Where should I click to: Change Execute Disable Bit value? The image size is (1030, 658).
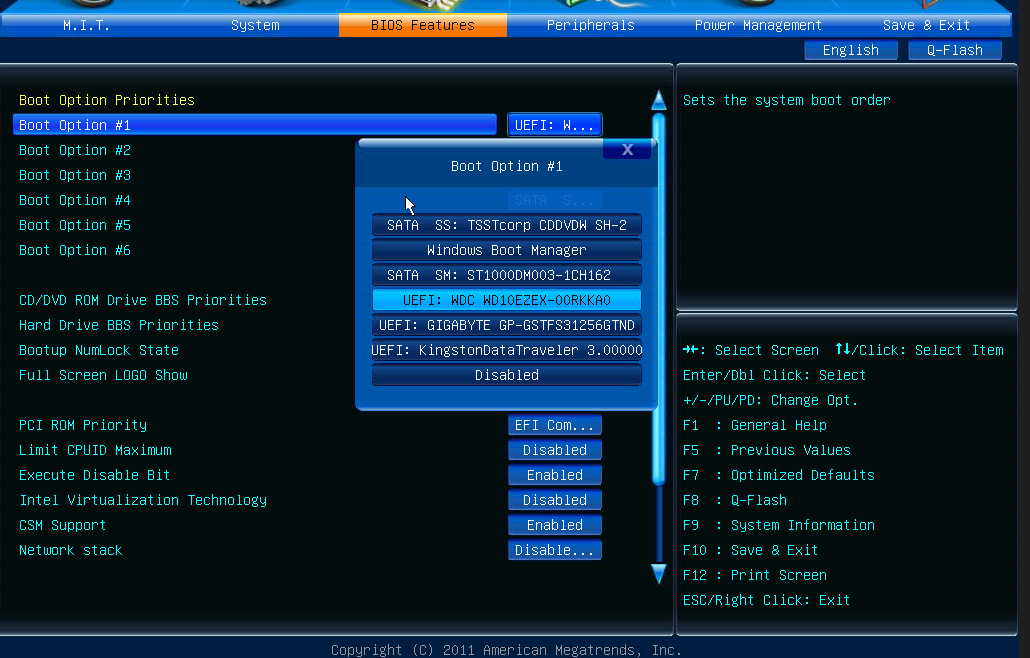pos(554,475)
